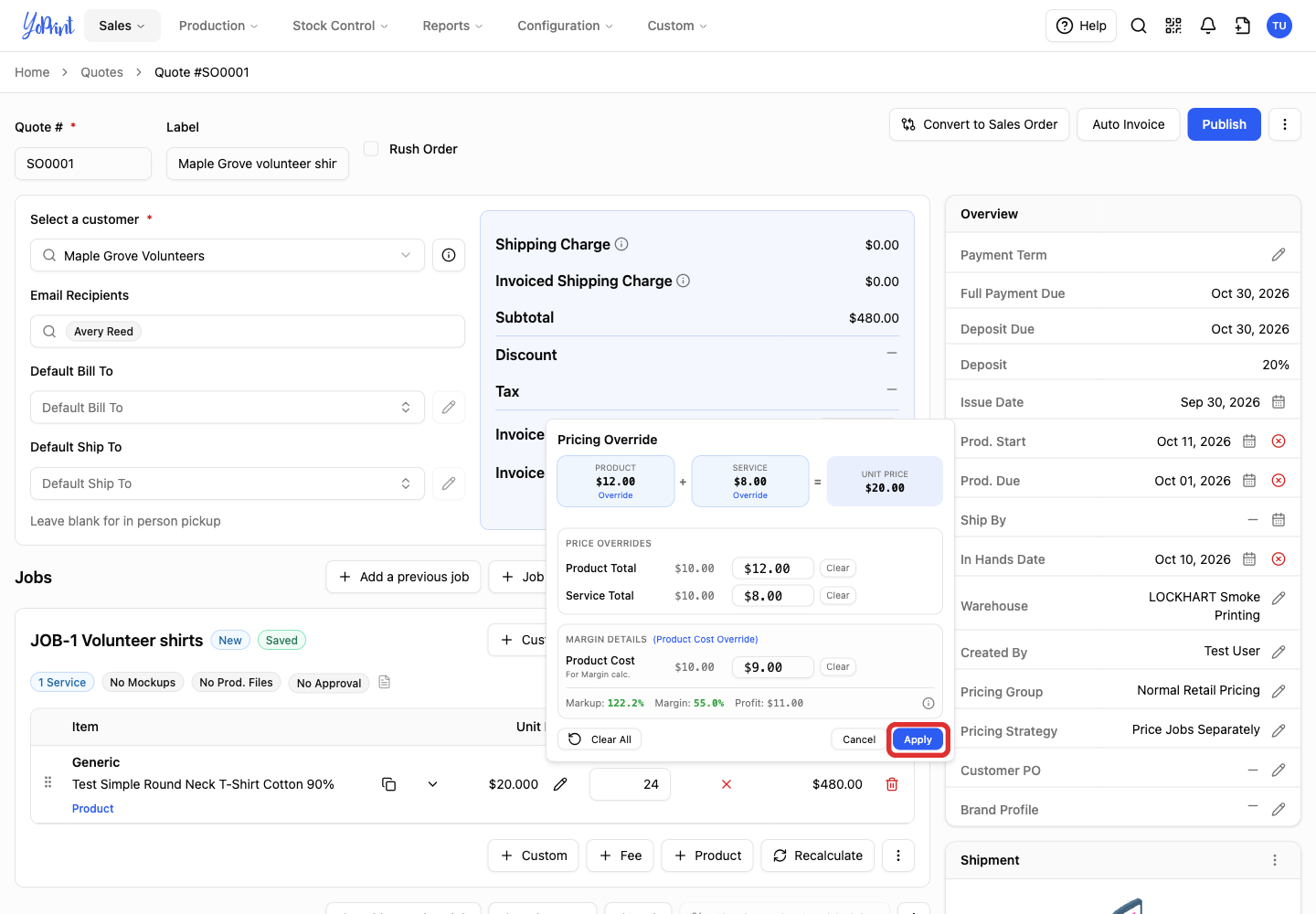Open the Default Bill To dropdown
Viewport: 1316px width, 914px height.
[228, 408]
